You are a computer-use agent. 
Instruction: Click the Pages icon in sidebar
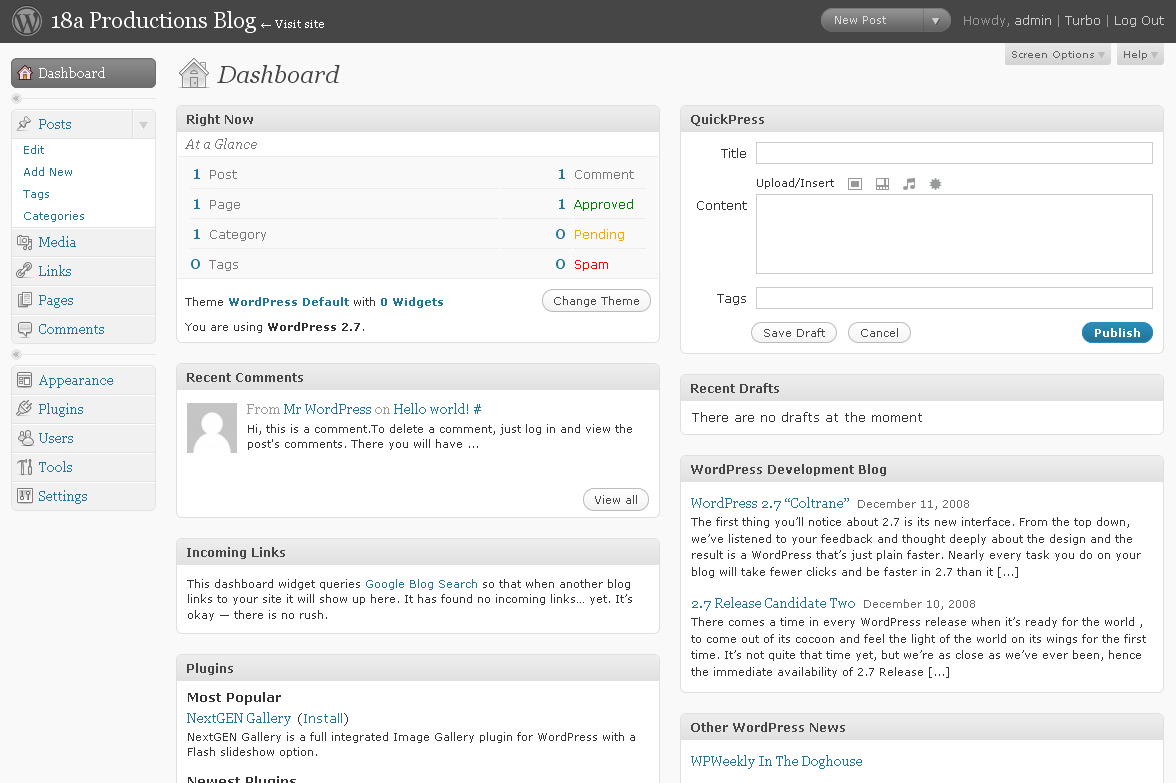[25, 300]
